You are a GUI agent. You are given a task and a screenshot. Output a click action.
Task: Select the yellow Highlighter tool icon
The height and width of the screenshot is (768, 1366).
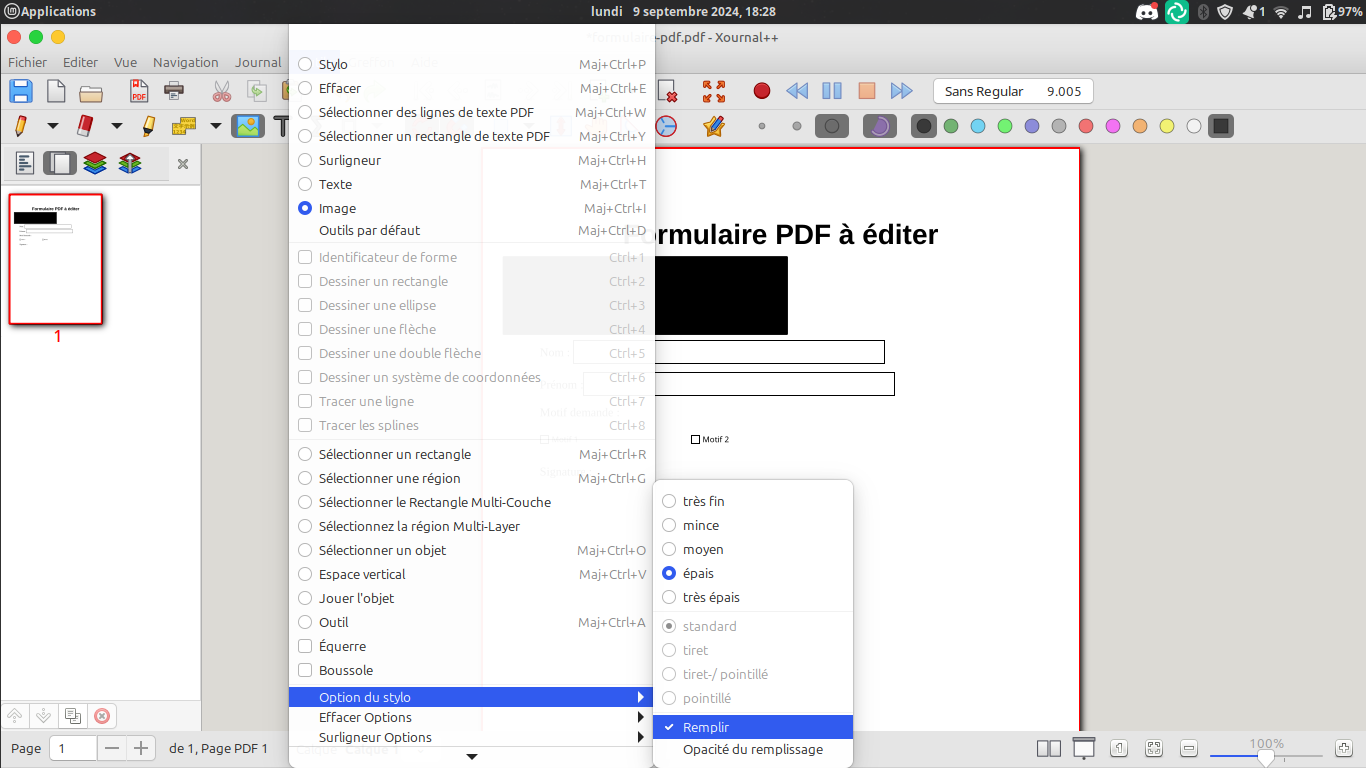(x=148, y=126)
